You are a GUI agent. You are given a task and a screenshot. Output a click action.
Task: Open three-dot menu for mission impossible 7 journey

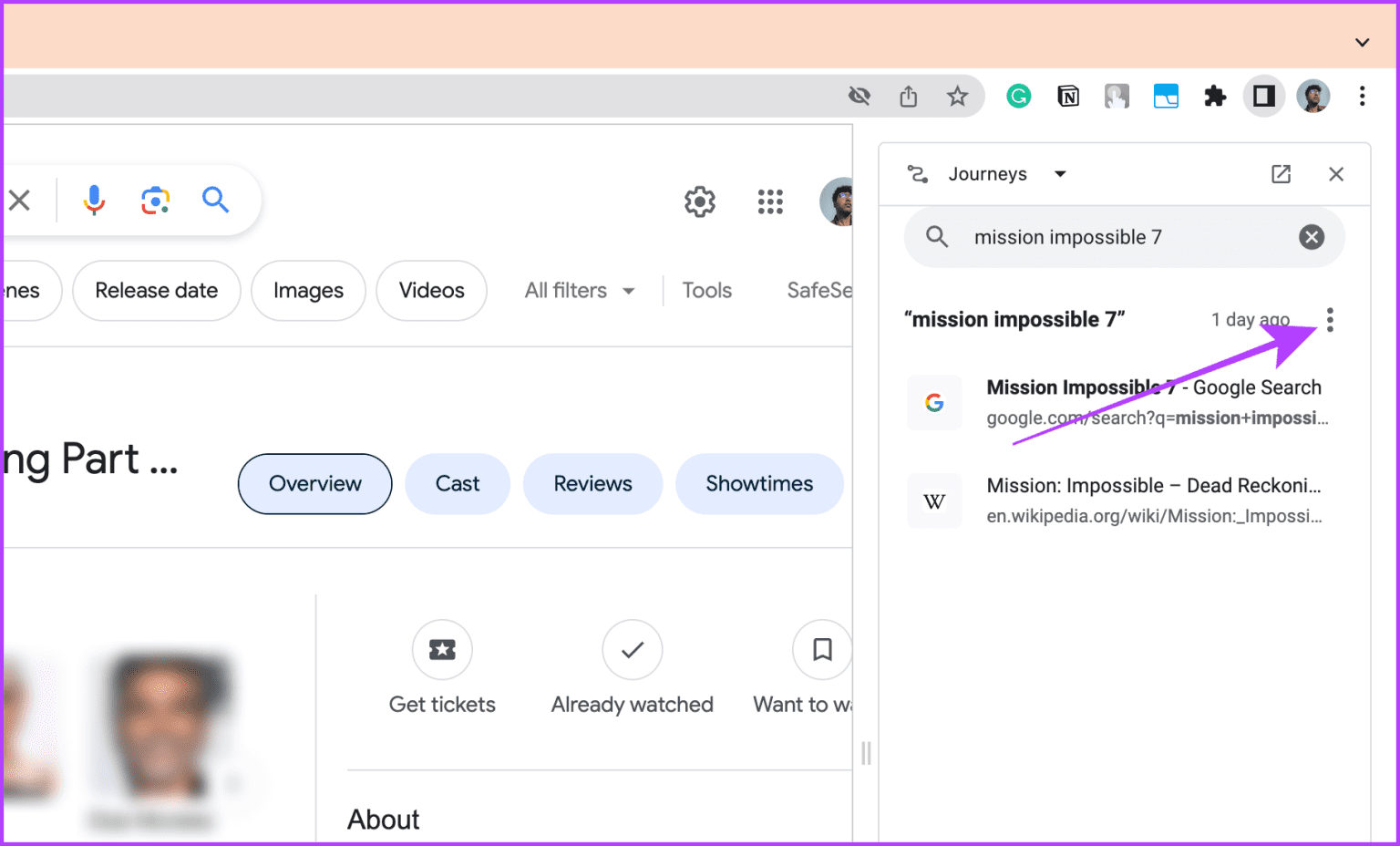click(1330, 320)
